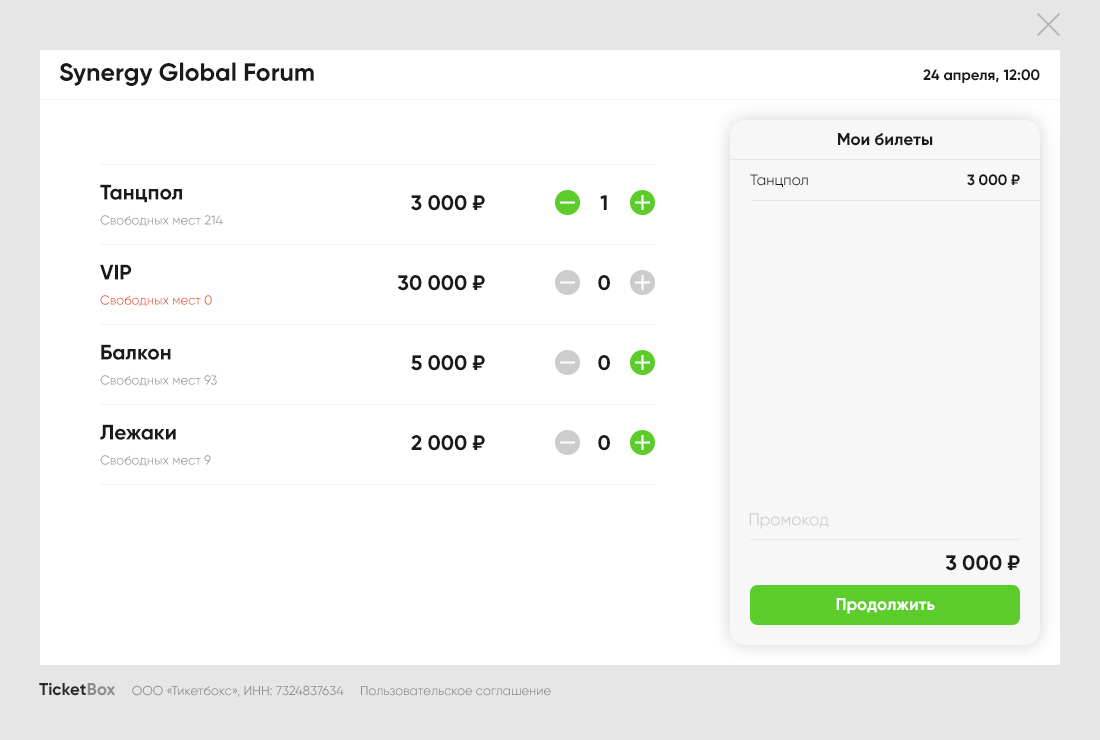Click the Танцпол ticket category name

tap(141, 193)
